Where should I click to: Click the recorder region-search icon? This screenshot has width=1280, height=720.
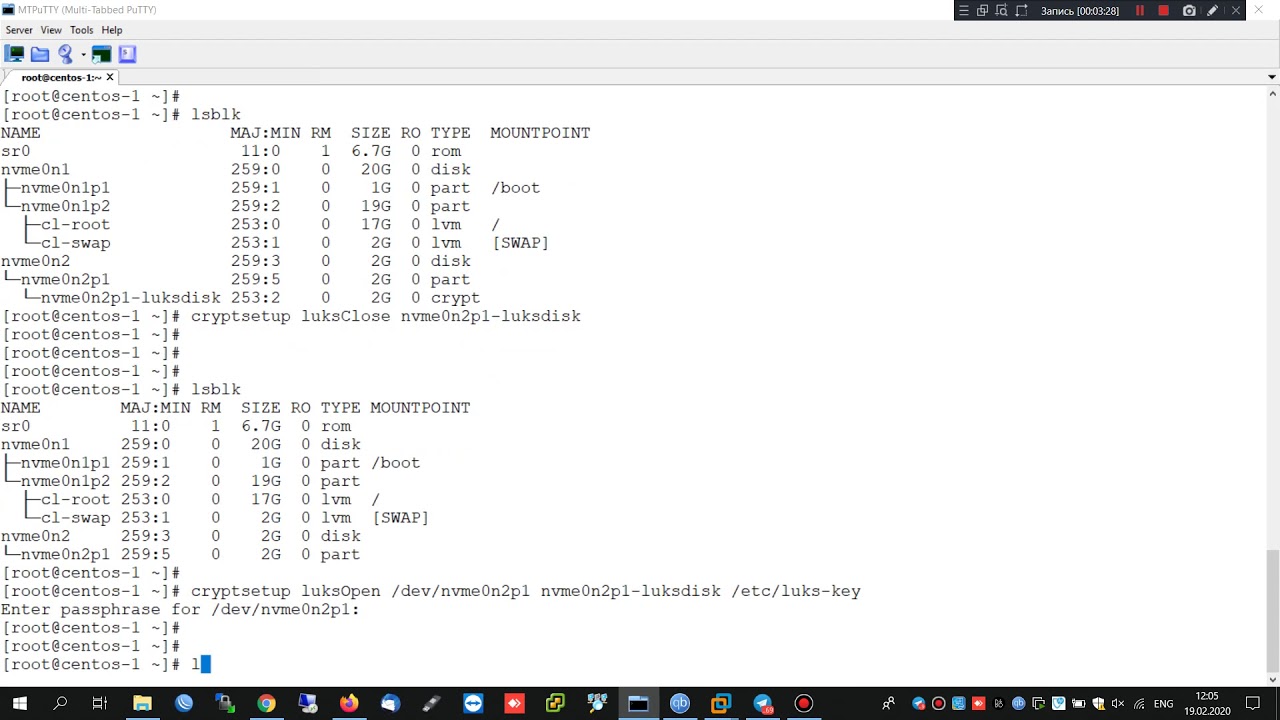point(1002,11)
